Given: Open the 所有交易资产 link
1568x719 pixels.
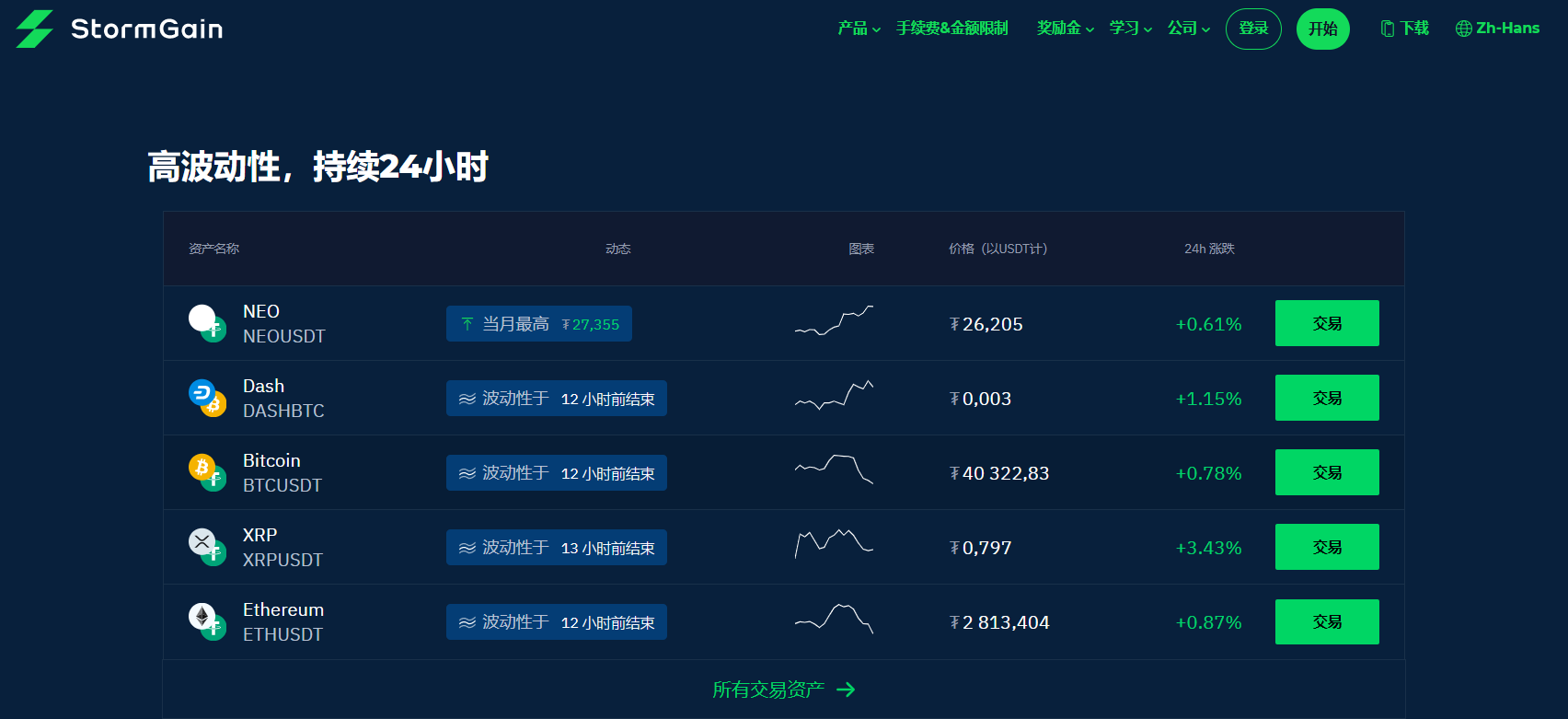Looking at the screenshot, I should tap(784, 690).
